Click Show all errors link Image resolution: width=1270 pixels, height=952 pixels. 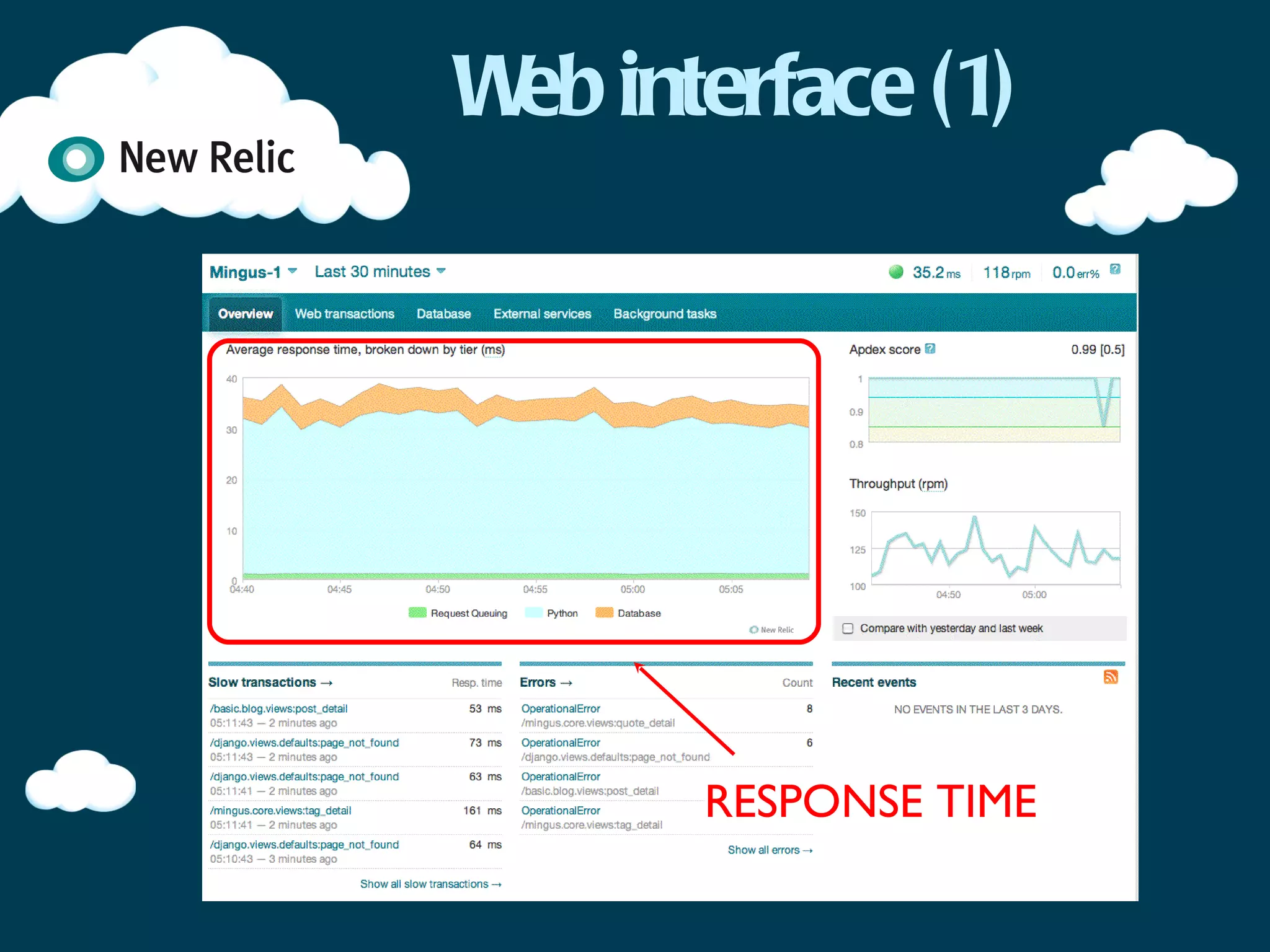point(770,850)
